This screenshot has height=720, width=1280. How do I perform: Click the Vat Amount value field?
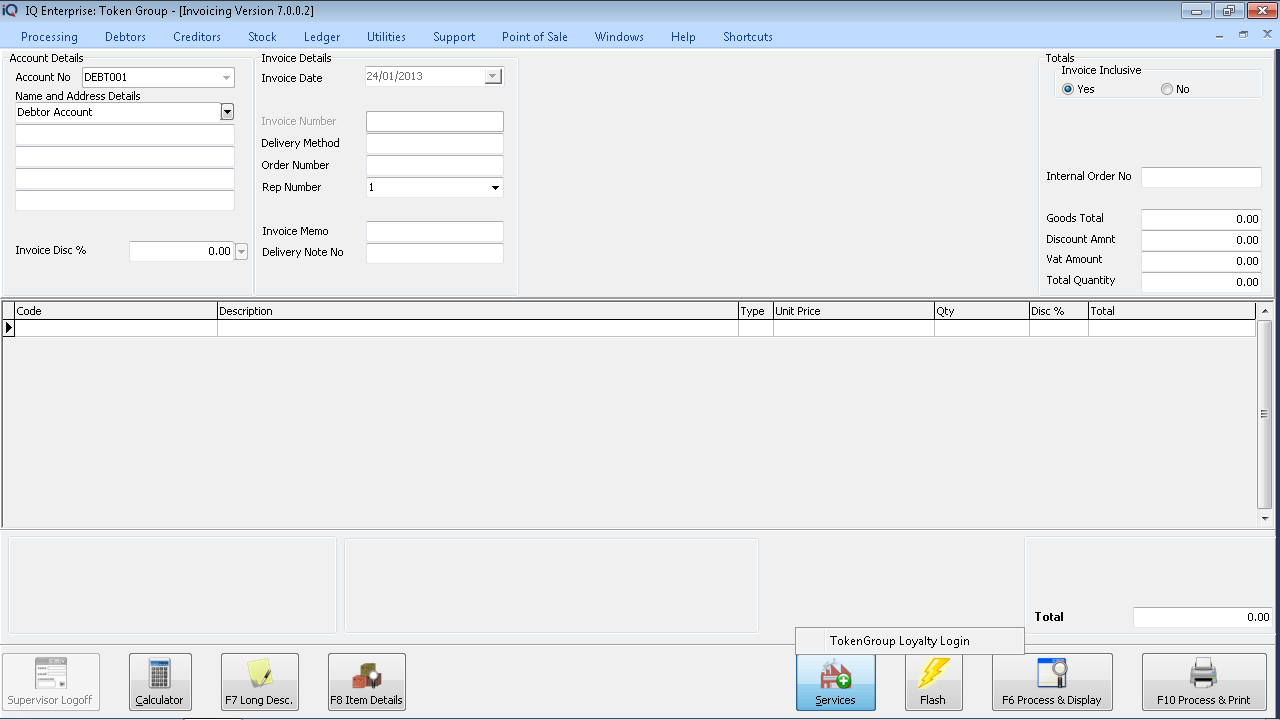[x=1201, y=261]
